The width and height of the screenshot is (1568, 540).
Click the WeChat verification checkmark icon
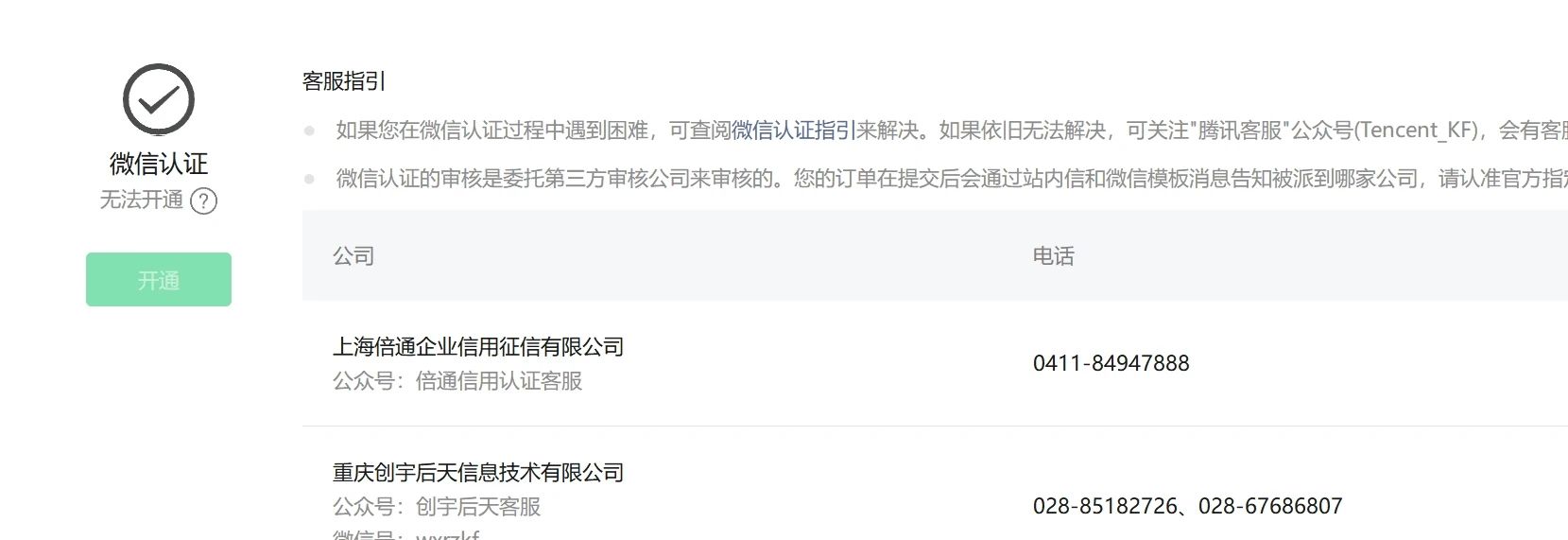pos(159,99)
